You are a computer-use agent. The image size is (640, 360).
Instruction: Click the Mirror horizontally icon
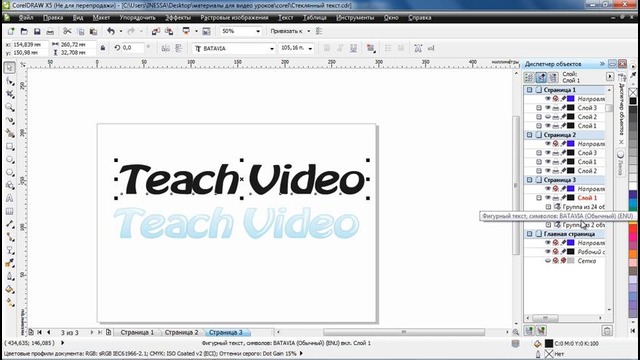tap(166, 48)
